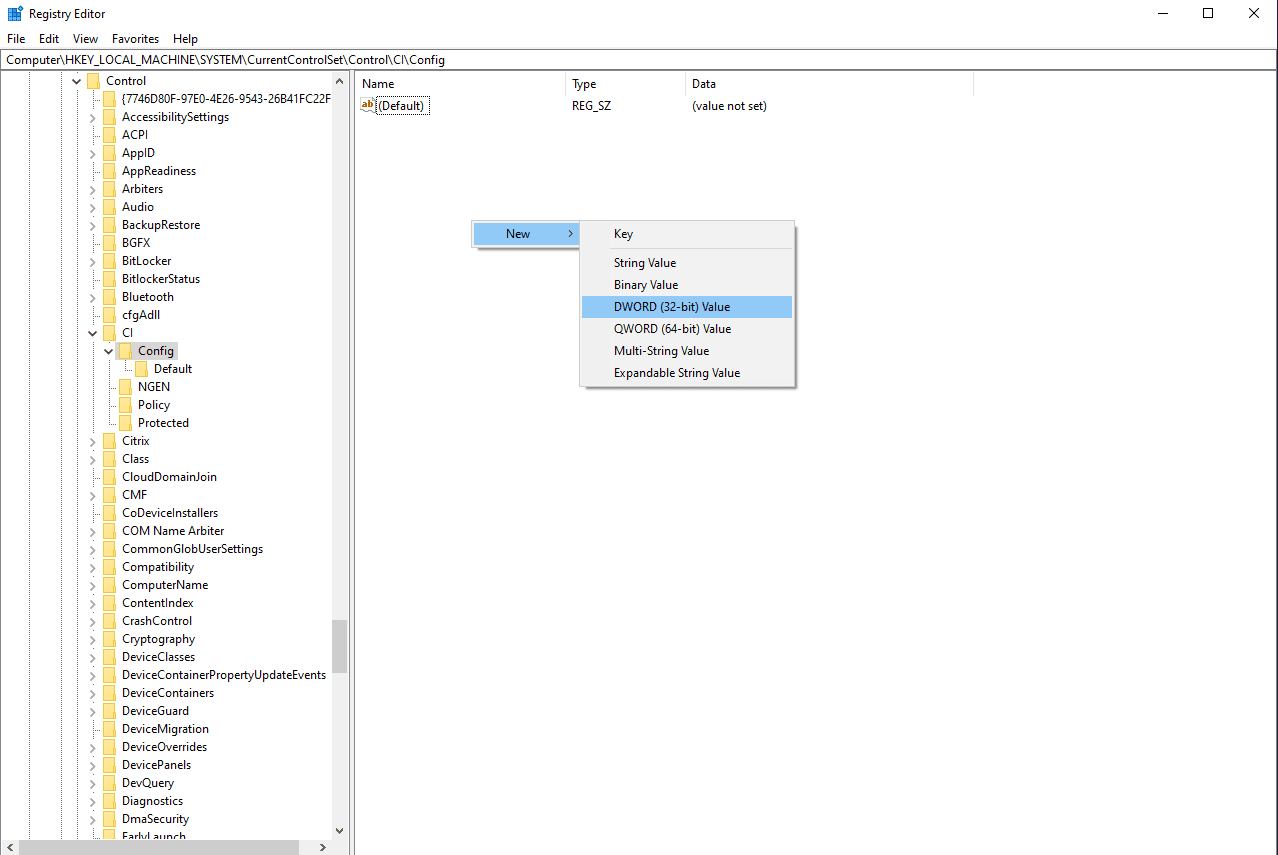The image size is (1278, 855).
Task: Click the tree pane vertical scrollbar thumb
Action: point(339,646)
